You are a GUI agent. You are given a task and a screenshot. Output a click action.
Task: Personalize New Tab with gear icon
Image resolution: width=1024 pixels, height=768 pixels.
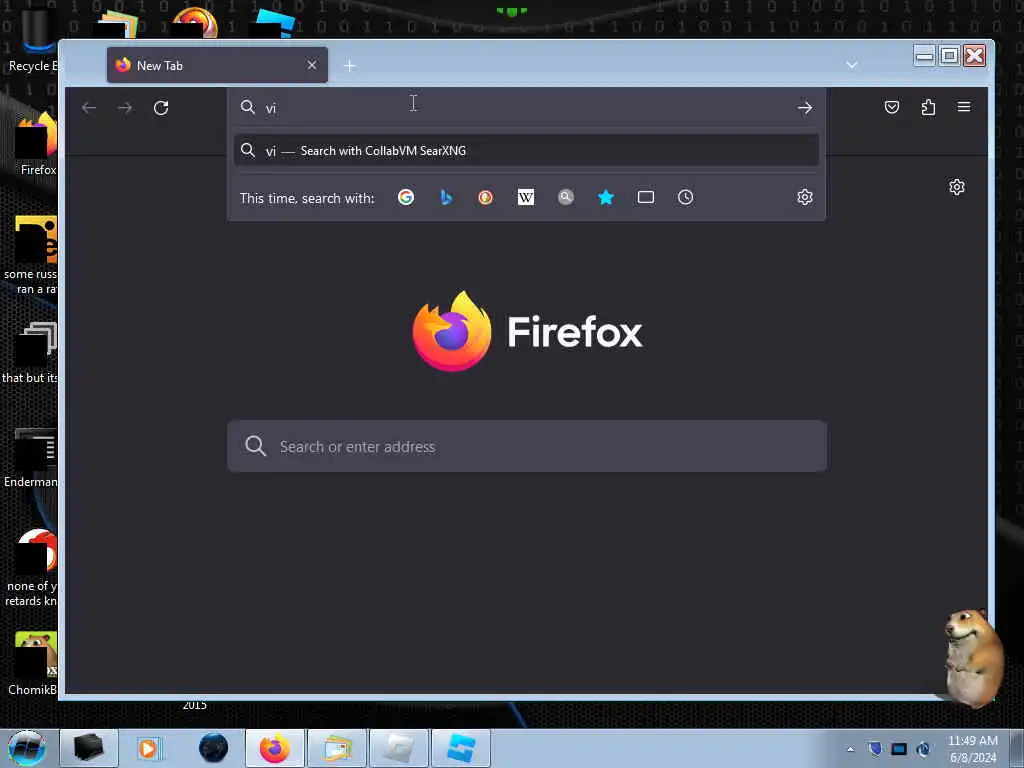[x=957, y=187]
